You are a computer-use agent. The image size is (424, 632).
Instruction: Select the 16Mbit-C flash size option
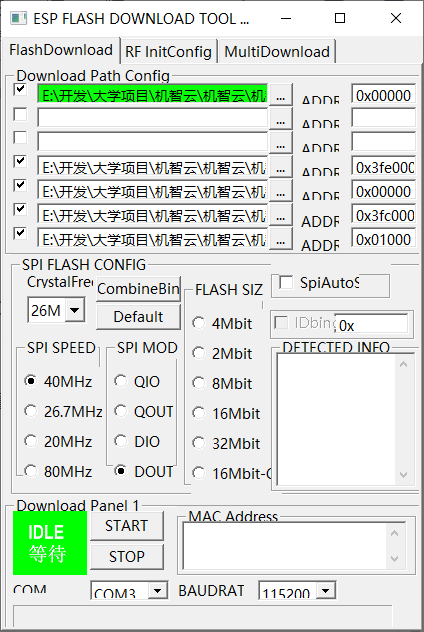click(232, 473)
